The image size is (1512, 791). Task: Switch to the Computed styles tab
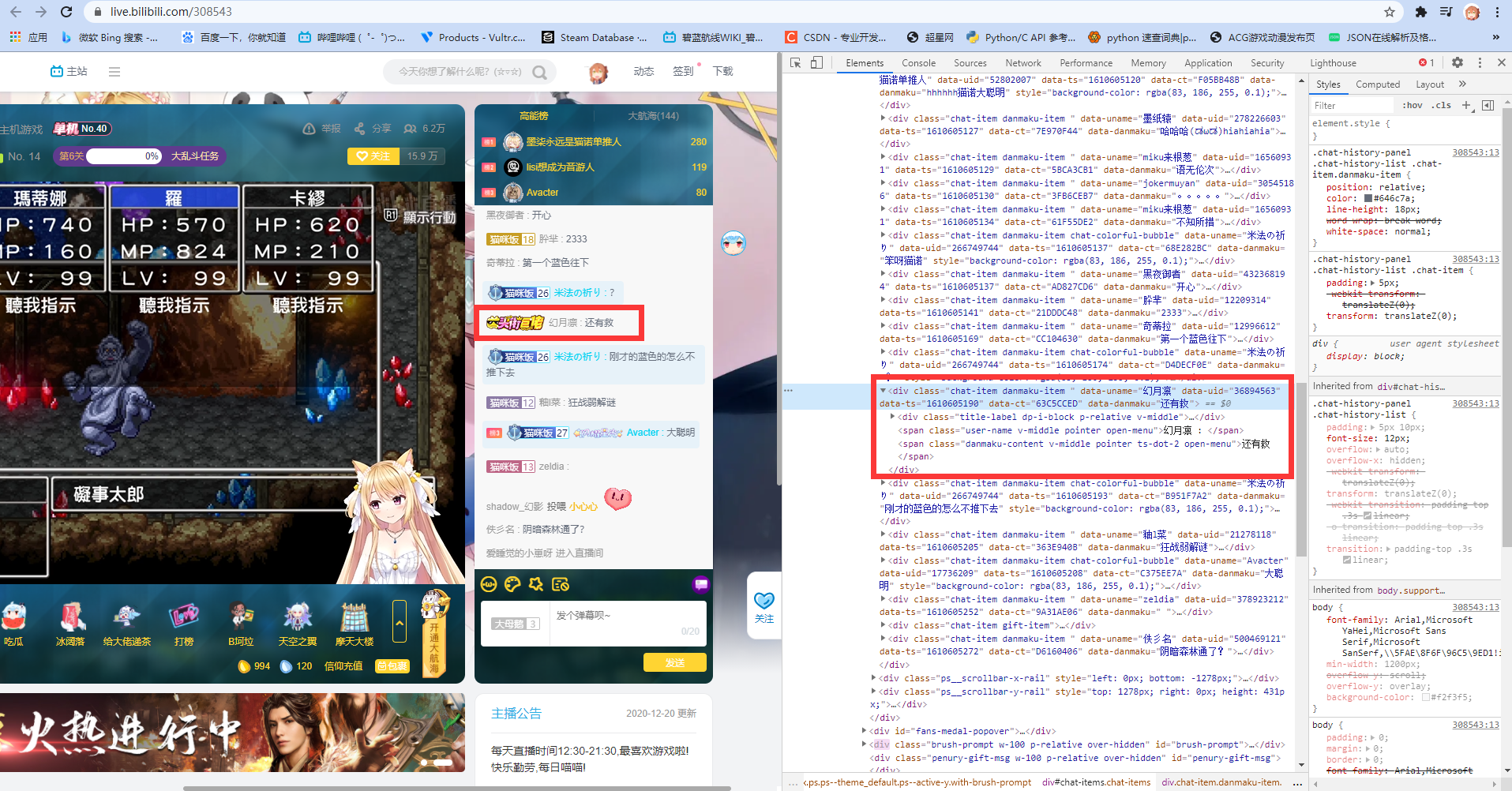[1378, 84]
